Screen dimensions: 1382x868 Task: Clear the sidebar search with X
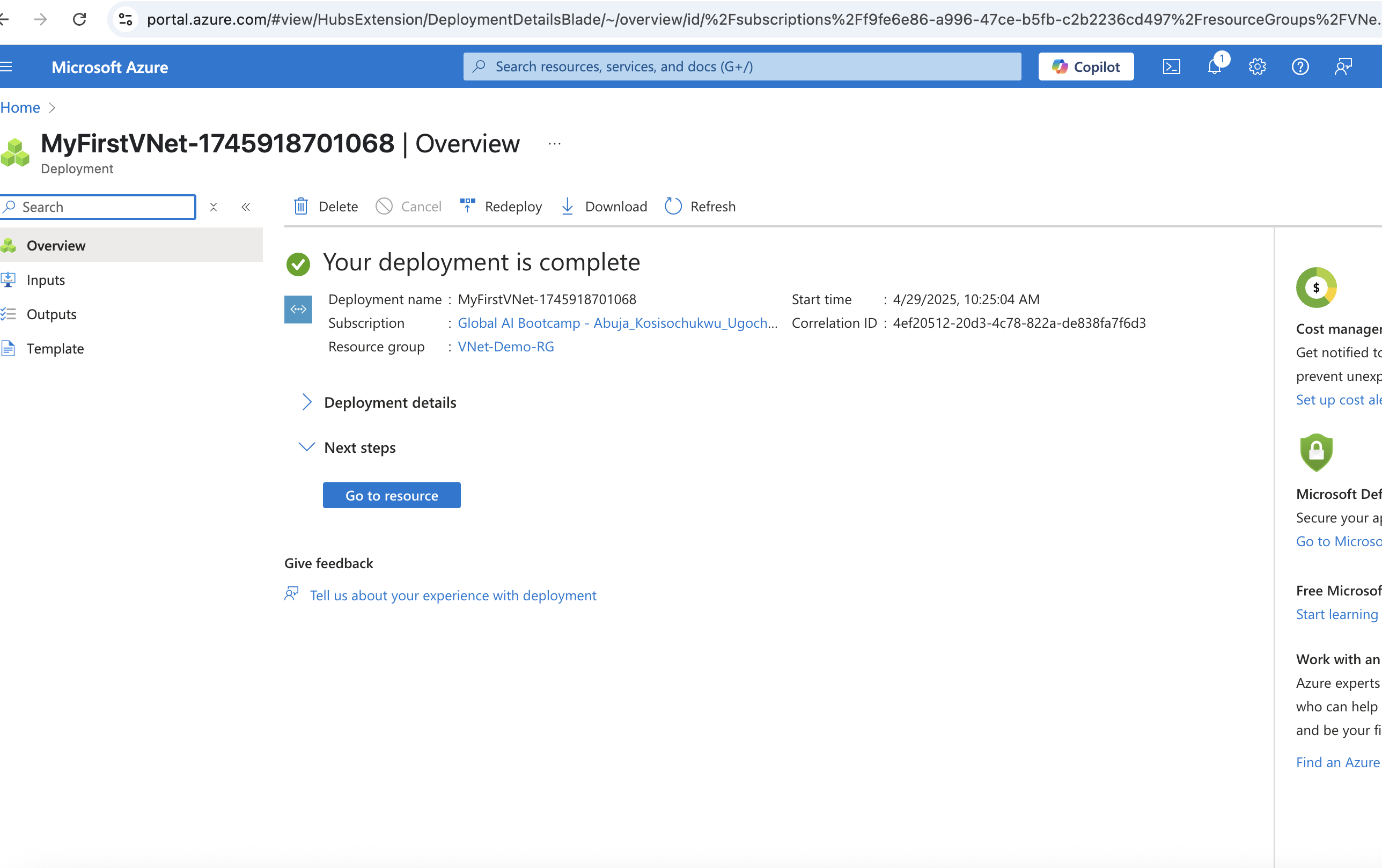(x=214, y=207)
